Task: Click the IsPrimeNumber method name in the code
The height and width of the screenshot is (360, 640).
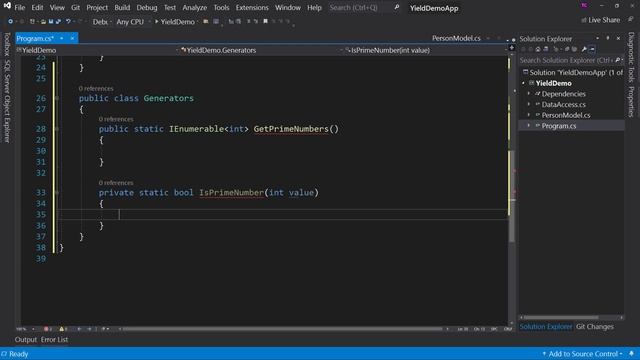Action: tap(231, 193)
